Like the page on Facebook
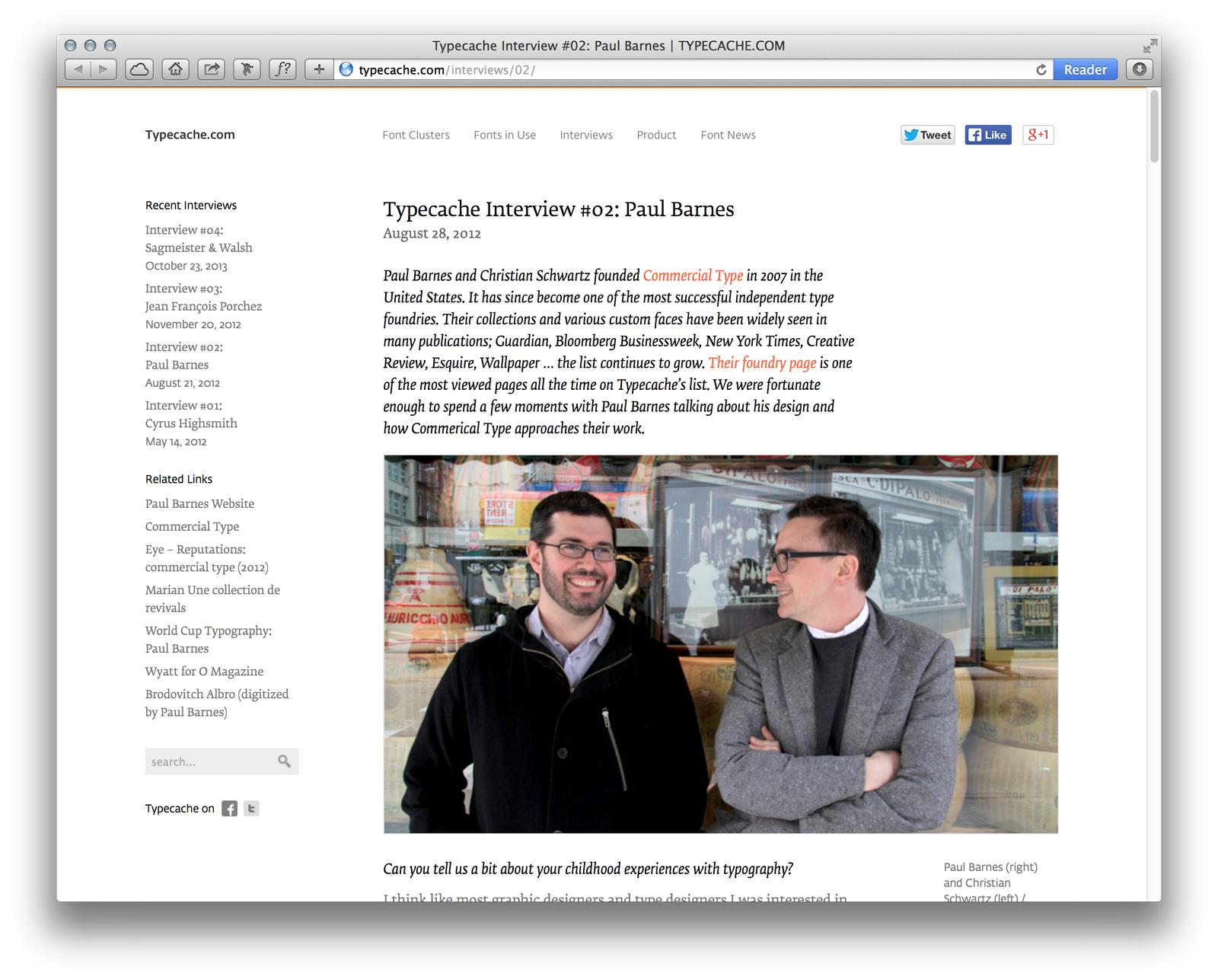 click(x=988, y=135)
